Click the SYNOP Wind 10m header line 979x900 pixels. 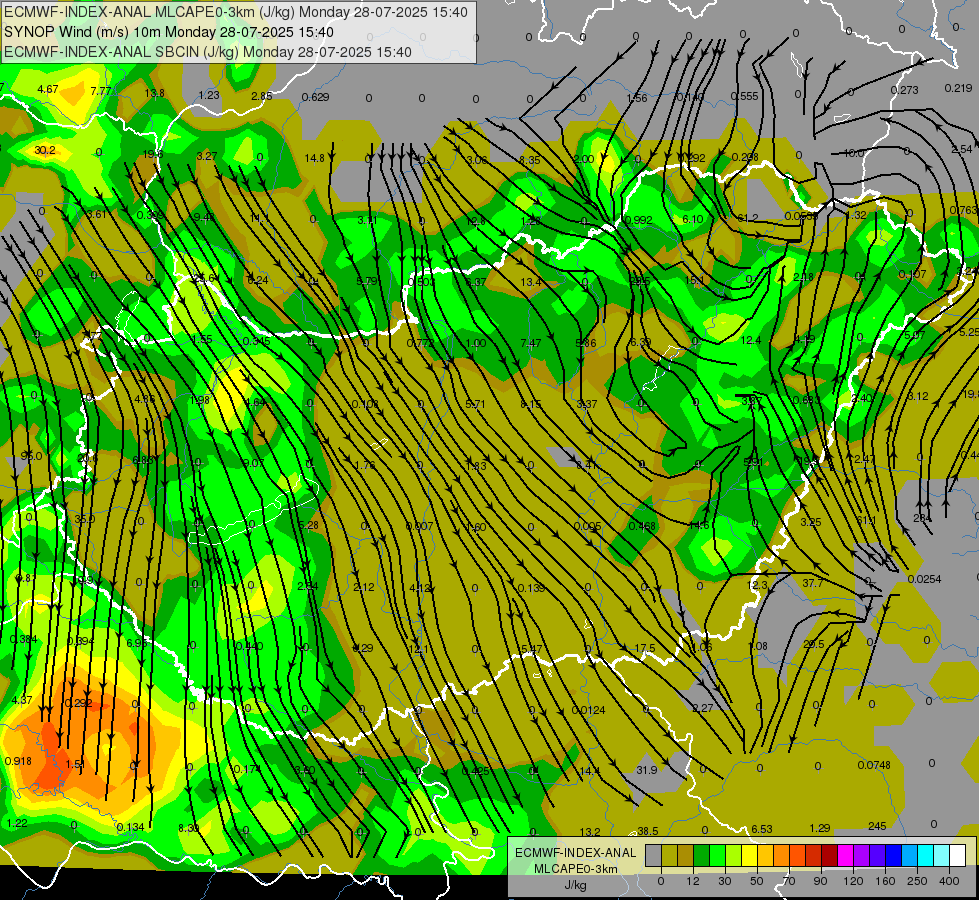pyautogui.click(x=169, y=32)
